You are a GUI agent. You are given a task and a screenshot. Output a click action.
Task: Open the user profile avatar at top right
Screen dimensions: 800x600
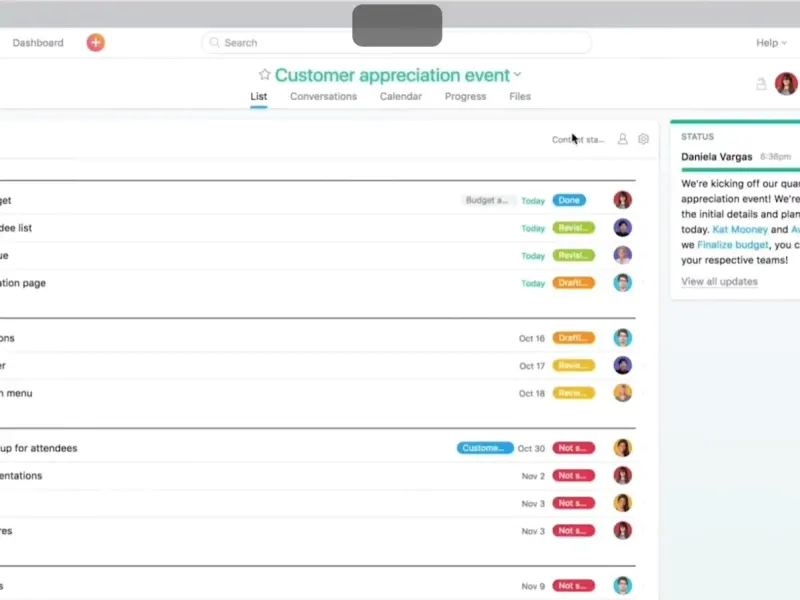pos(786,84)
